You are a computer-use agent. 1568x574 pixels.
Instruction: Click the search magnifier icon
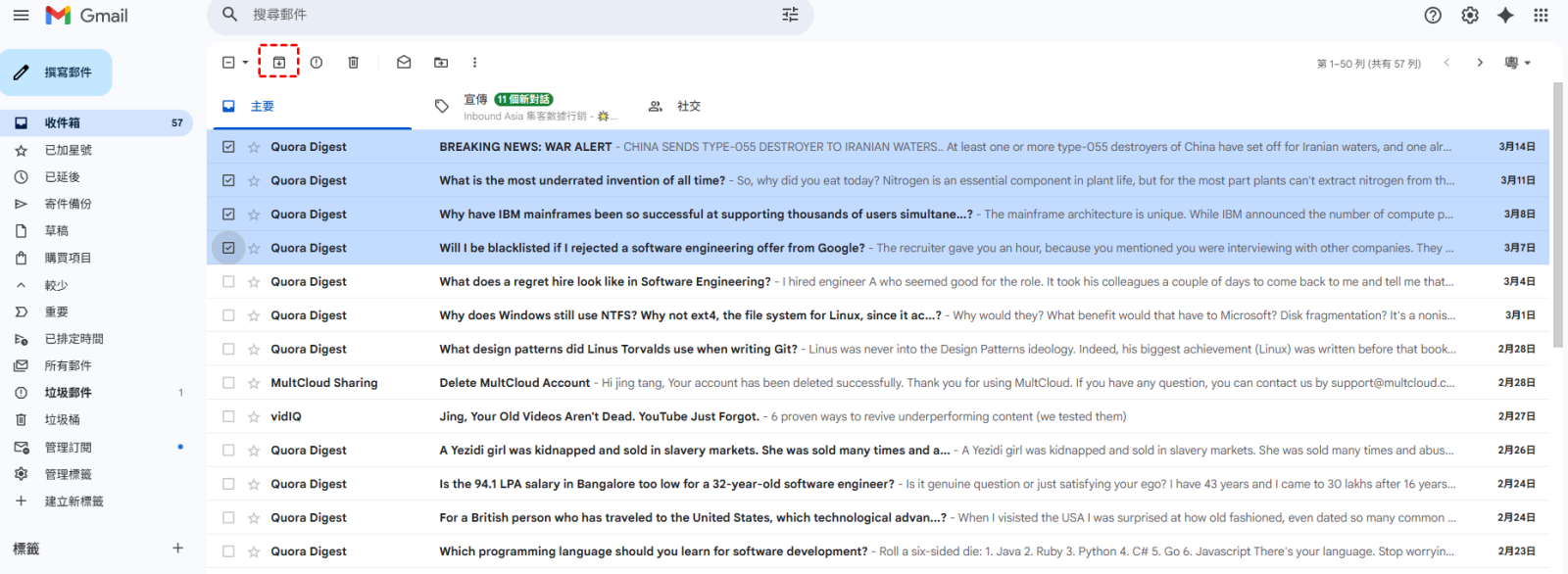pos(230,15)
